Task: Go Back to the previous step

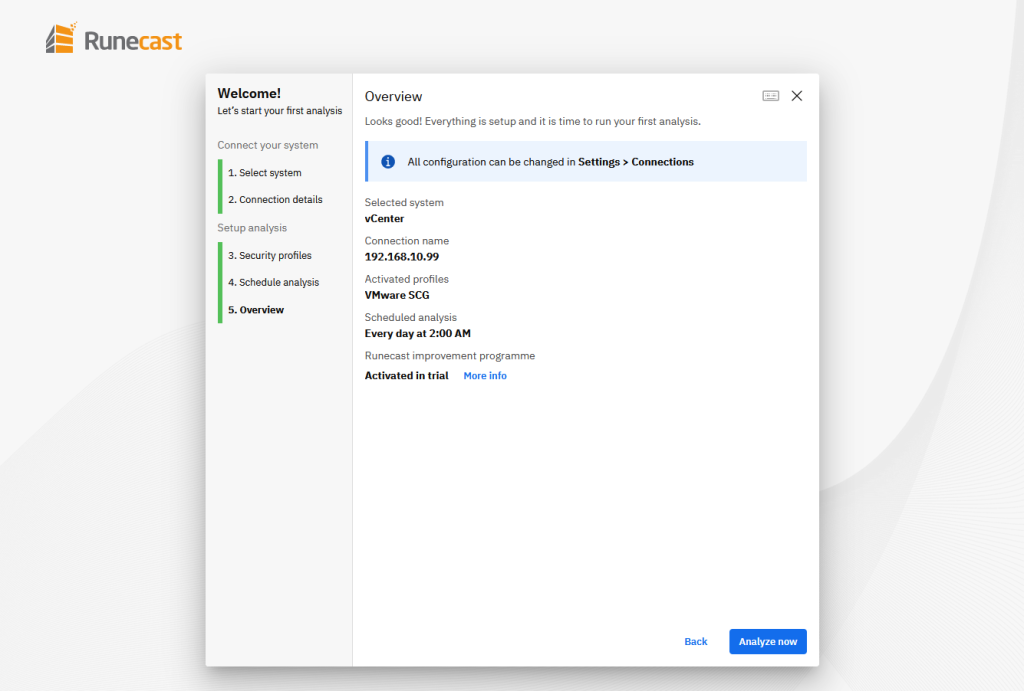Action: click(696, 641)
